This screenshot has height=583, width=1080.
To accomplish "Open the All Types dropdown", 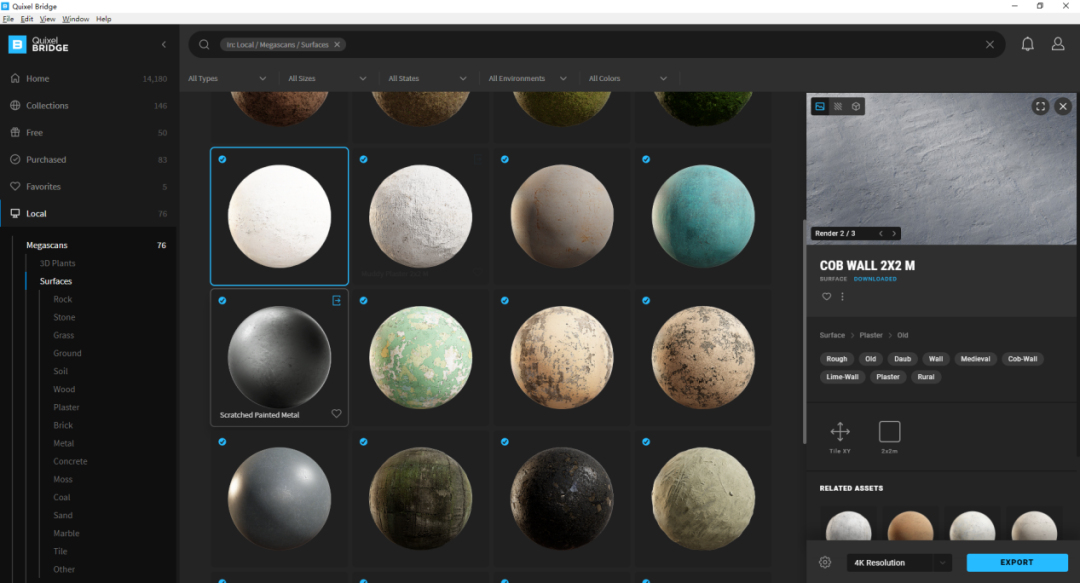I will [227, 79].
